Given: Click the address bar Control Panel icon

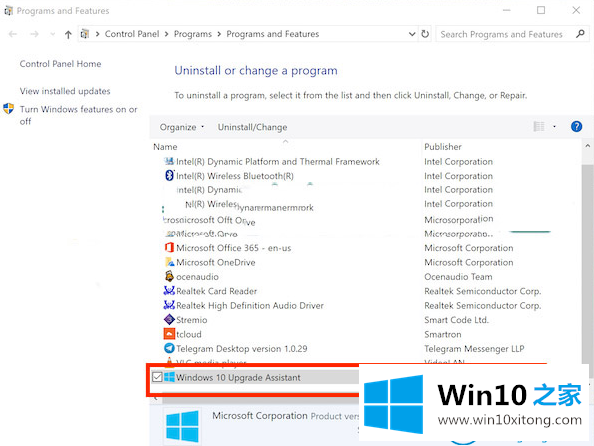Looking at the screenshot, I should click(x=85, y=34).
